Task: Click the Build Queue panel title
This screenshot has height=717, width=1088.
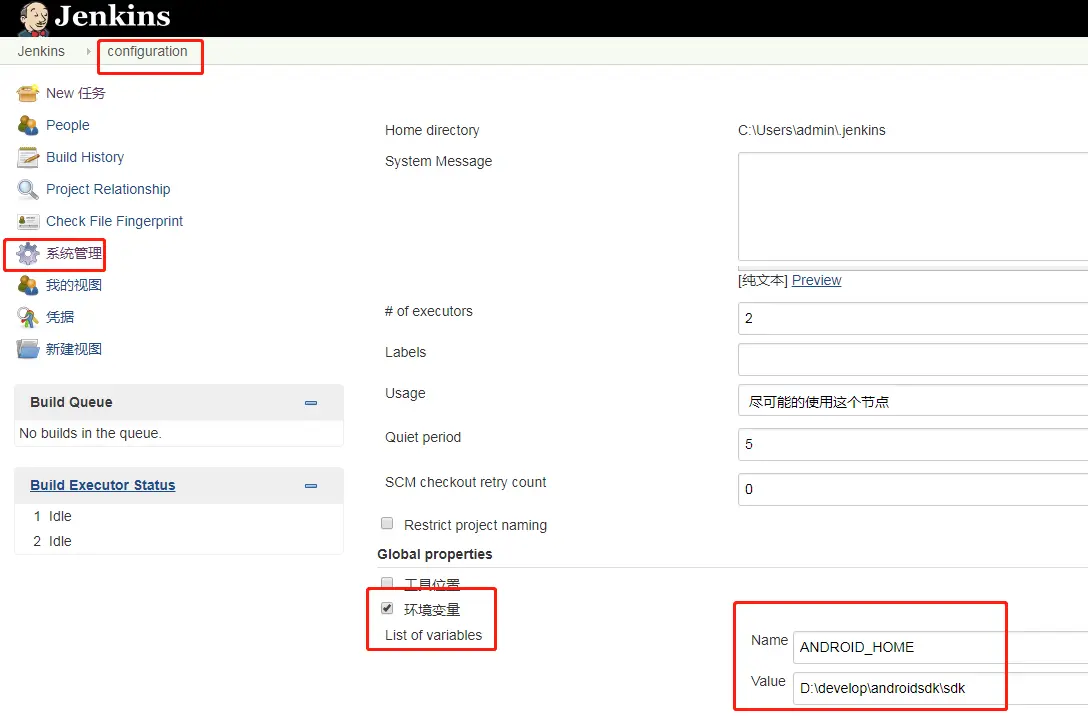Action: coord(71,402)
